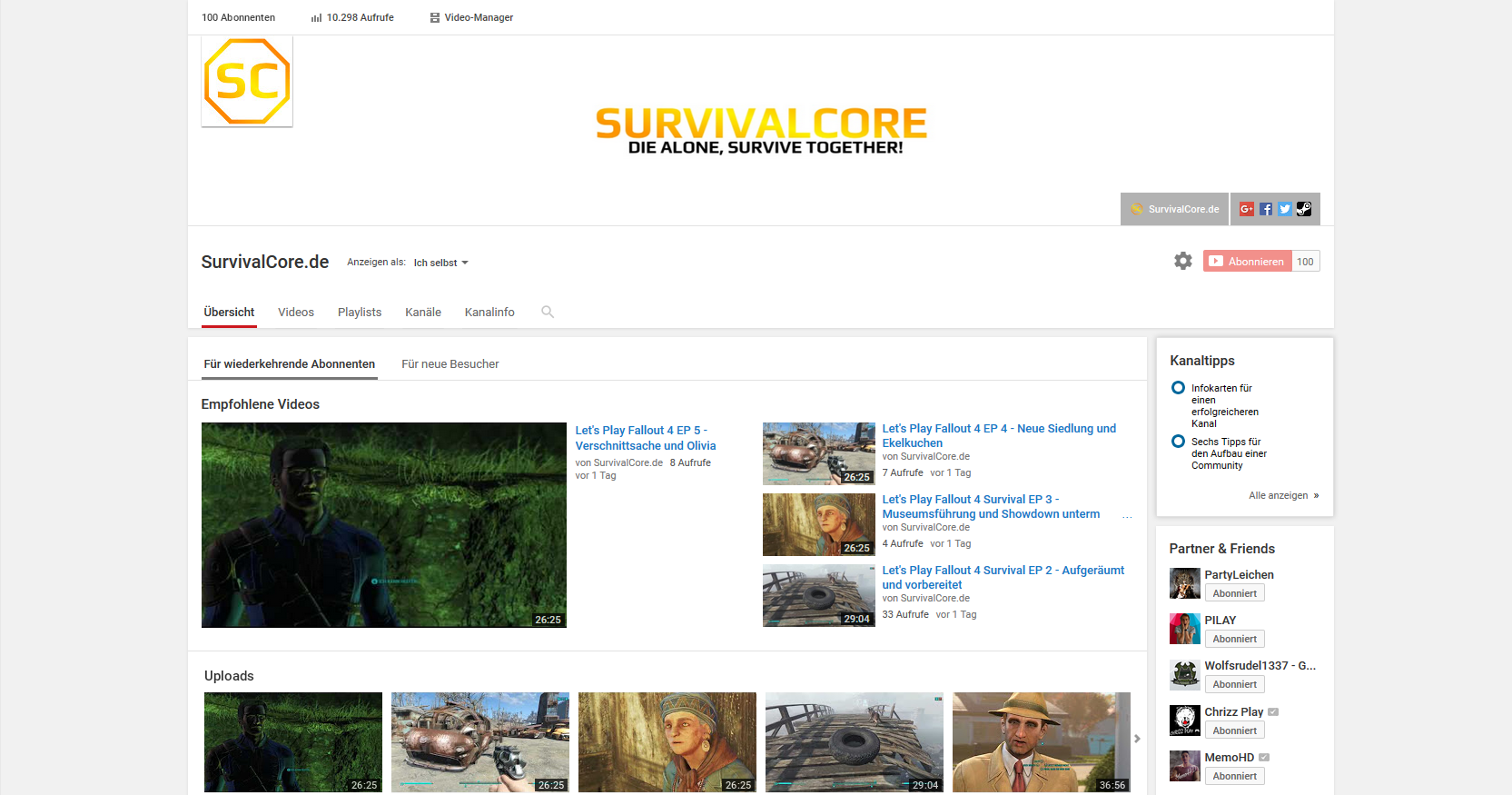
Task: Open Wolfsrudel1337 channel avatar
Action: click(1185, 675)
